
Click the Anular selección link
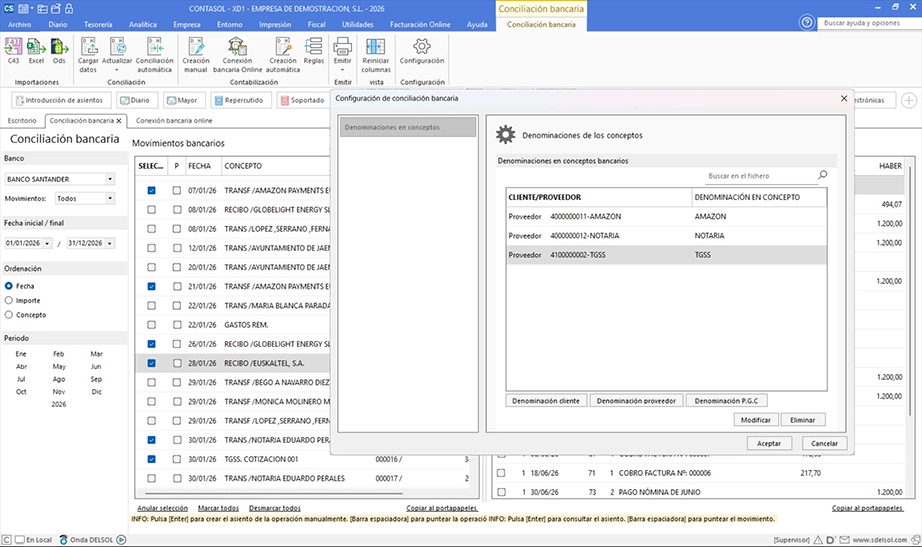[162, 508]
